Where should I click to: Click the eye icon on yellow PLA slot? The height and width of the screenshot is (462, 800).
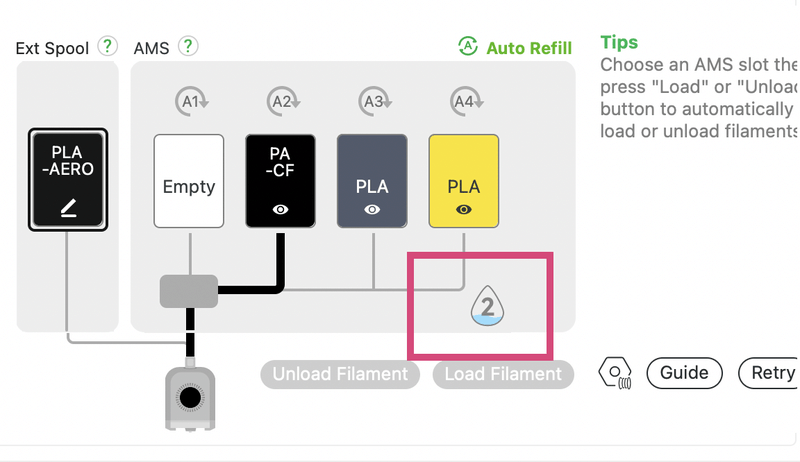click(463, 210)
